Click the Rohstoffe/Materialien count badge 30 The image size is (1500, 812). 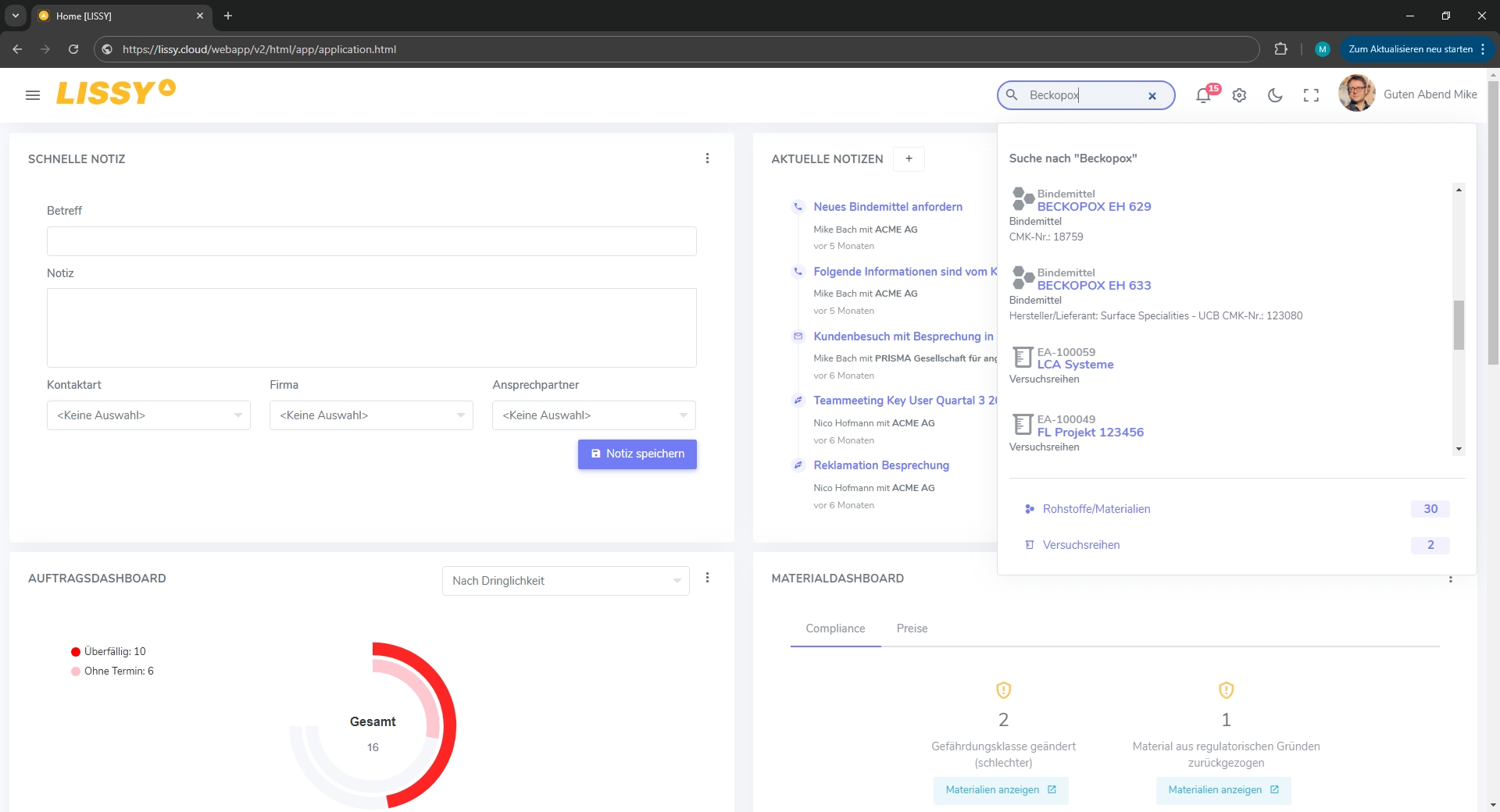(1430, 509)
